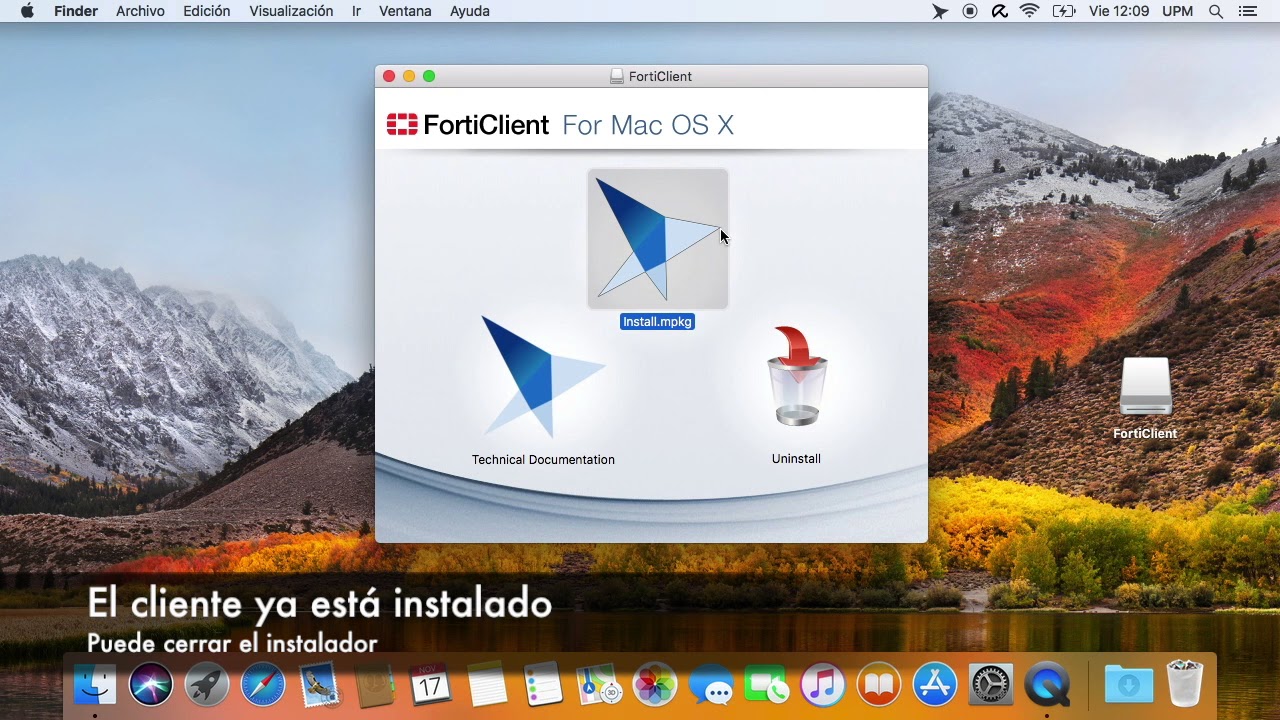This screenshot has width=1280, height=720.
Task: Open the Ir menu
Action: [x=356, y=11]
